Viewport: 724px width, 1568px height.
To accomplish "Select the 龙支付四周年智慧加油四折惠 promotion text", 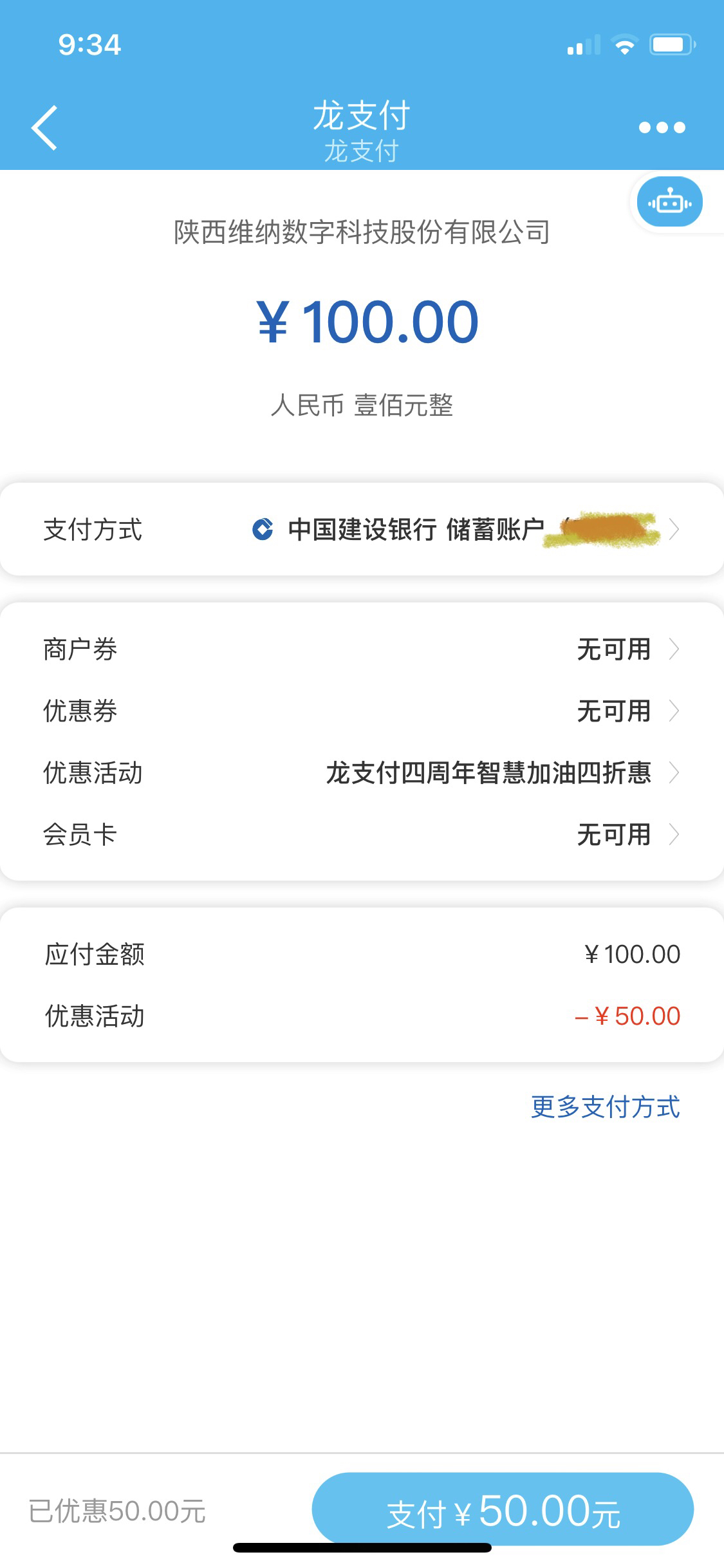I will [x=488, y=772].
